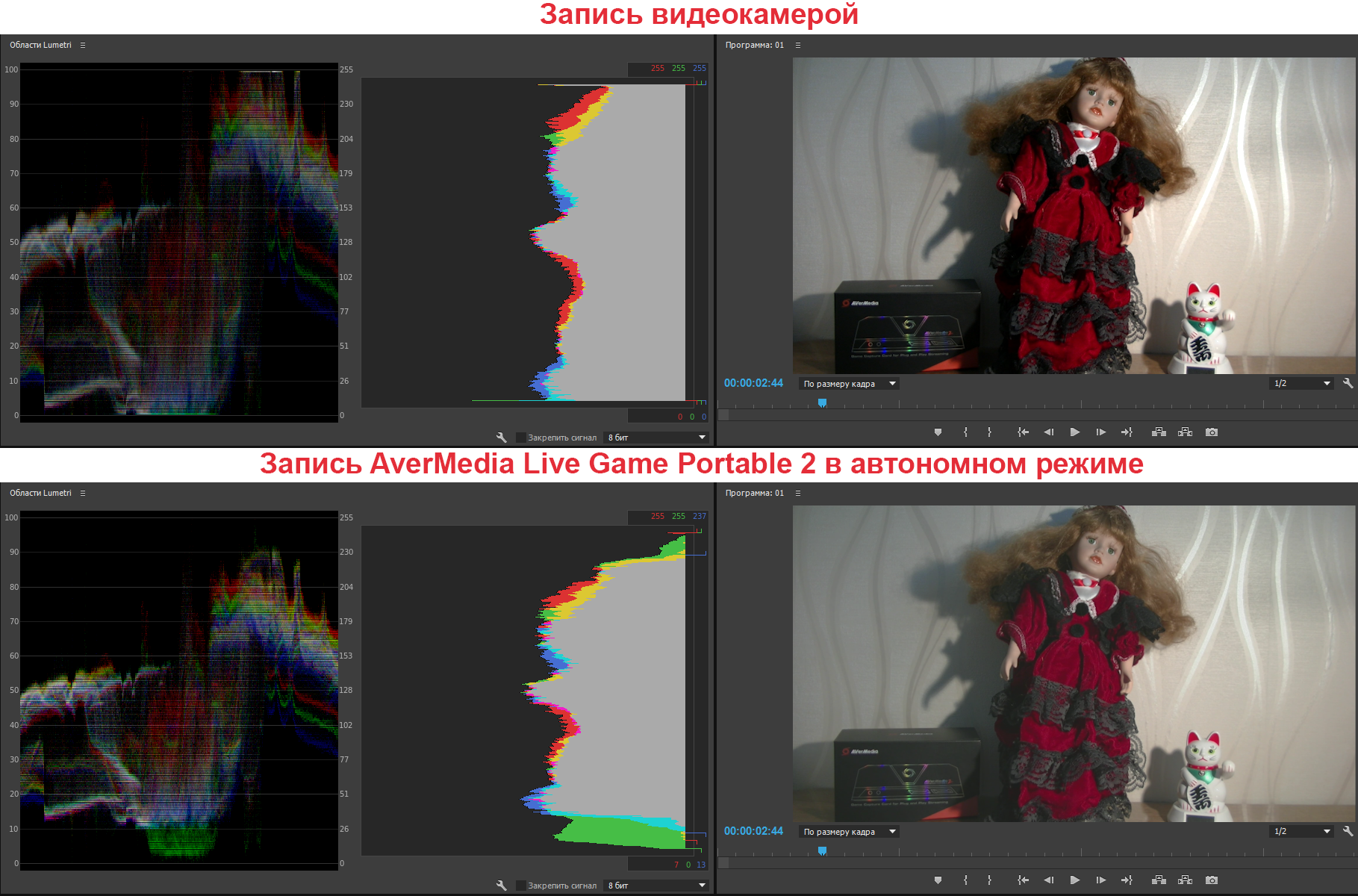Enable top 'Закрепить сигнал' checkbox
The width and height of the screenshot is (1358, 896).
pos(521,438)
